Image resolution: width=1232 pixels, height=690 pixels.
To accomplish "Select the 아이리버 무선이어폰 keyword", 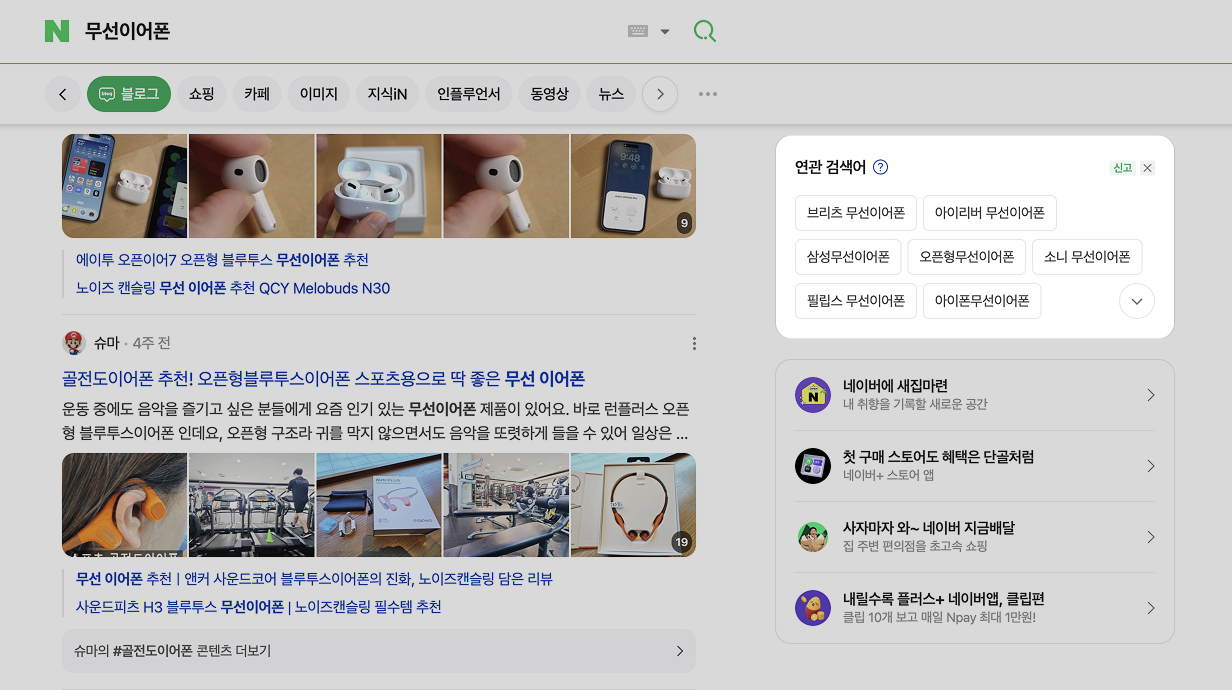I will 990,213.
